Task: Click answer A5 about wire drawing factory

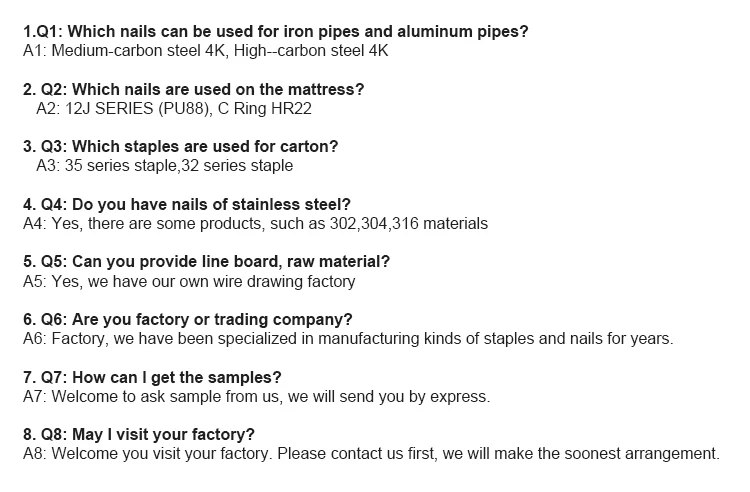Action: pyautogui.click(x=188, y=281)
